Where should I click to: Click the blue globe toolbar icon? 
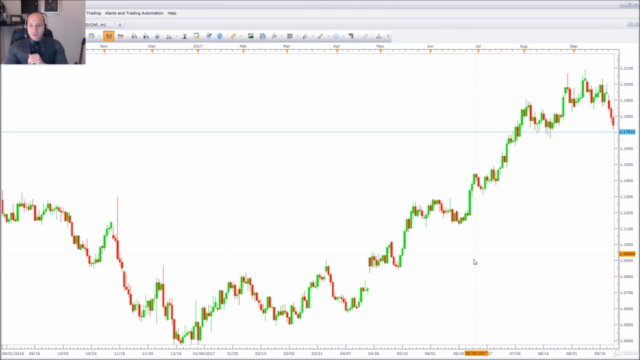click(x=220, y=36)
